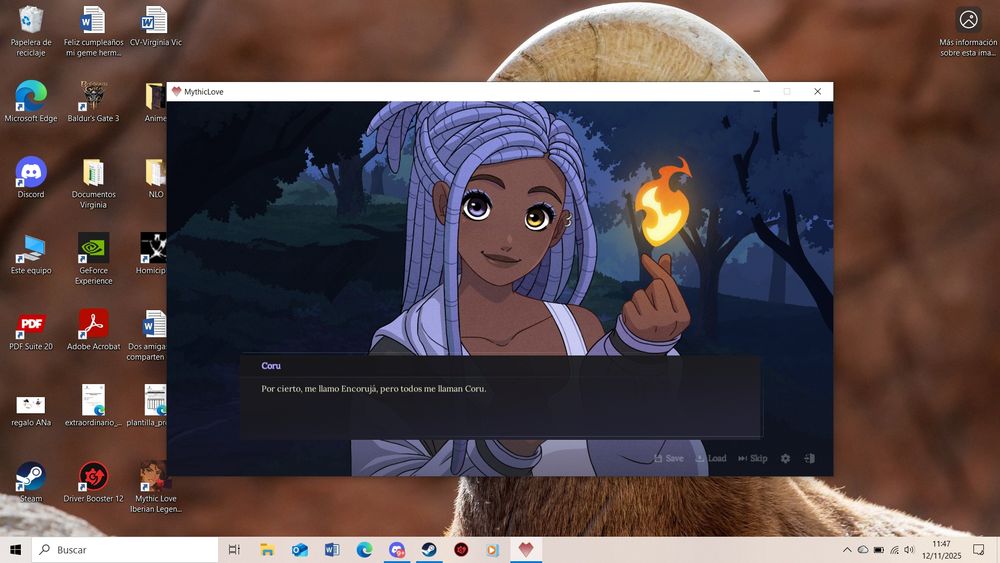
Task: Open Microsoft Edge from the taskbar
Action: point(365,550)
